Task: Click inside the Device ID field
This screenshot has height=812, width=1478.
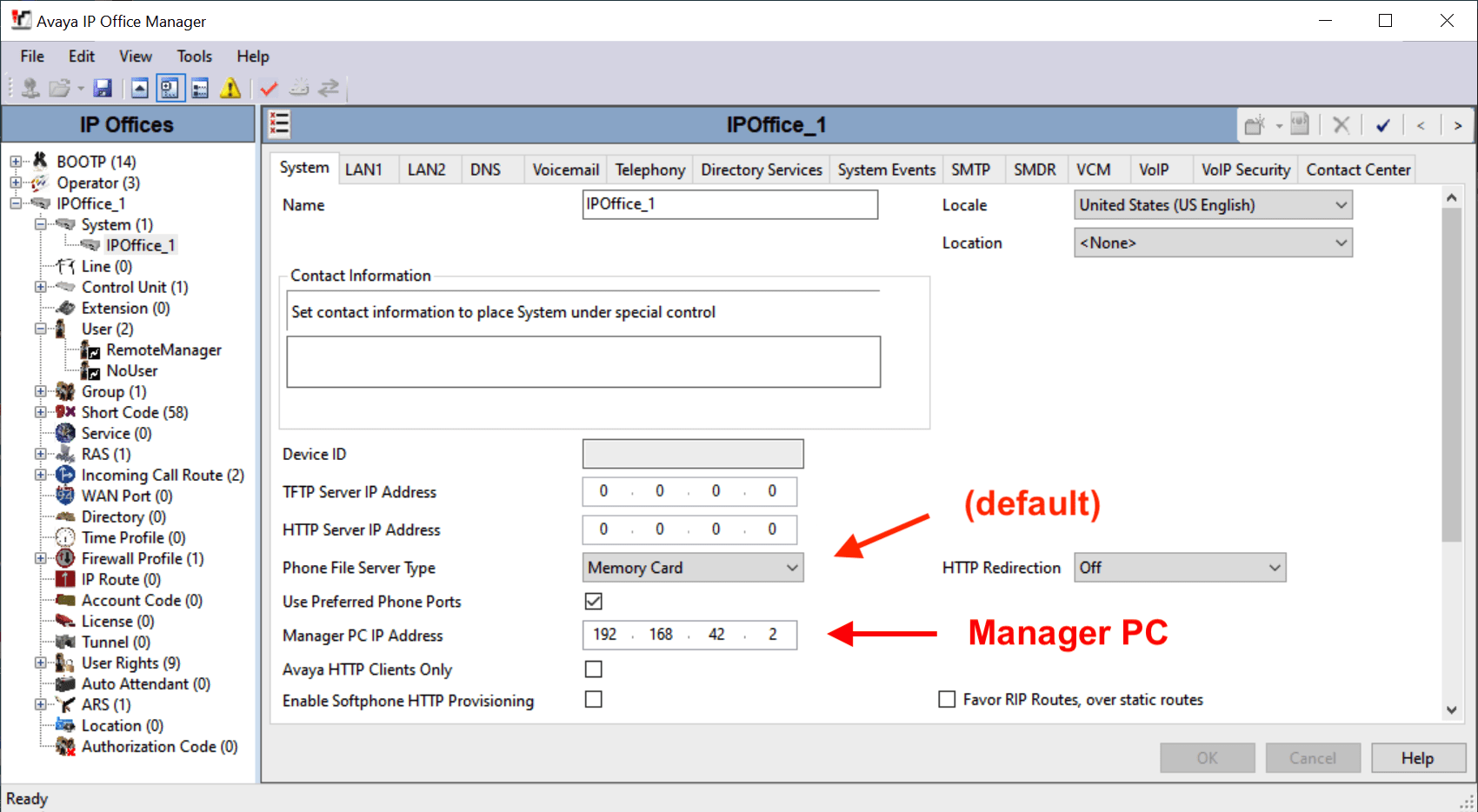Action: 692,453
